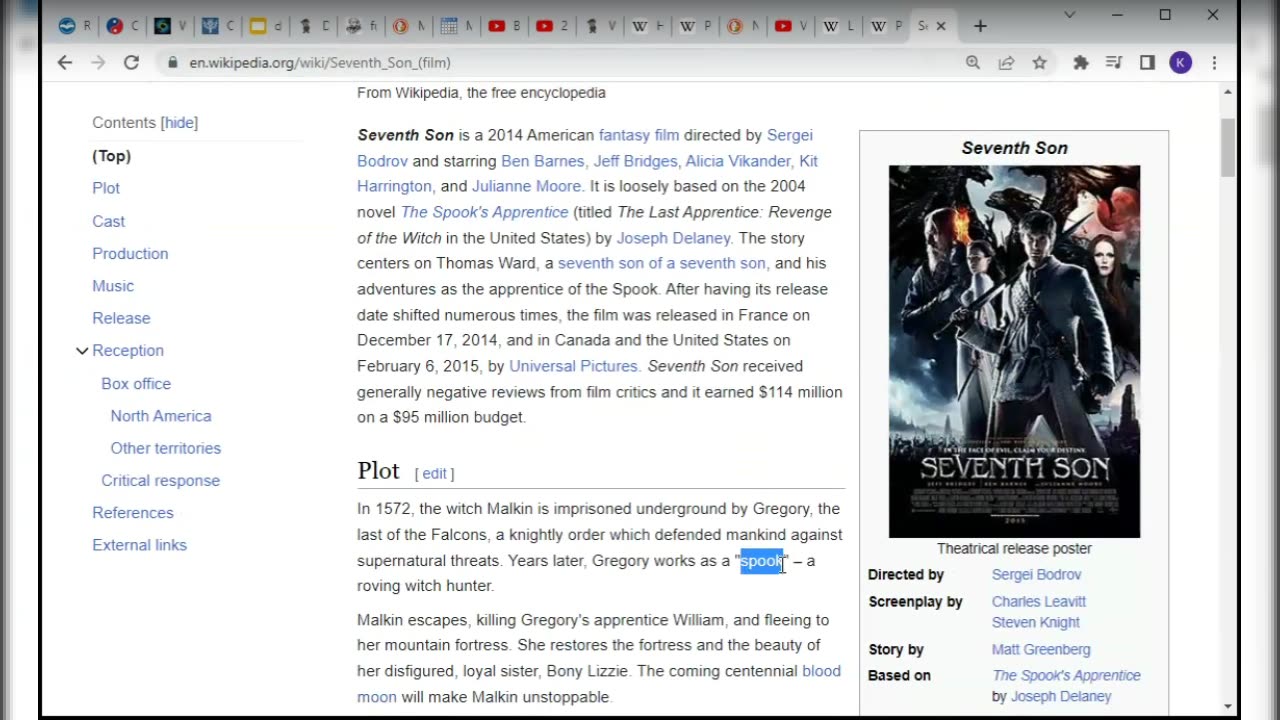Go to External links in contents

pos(139,545)
